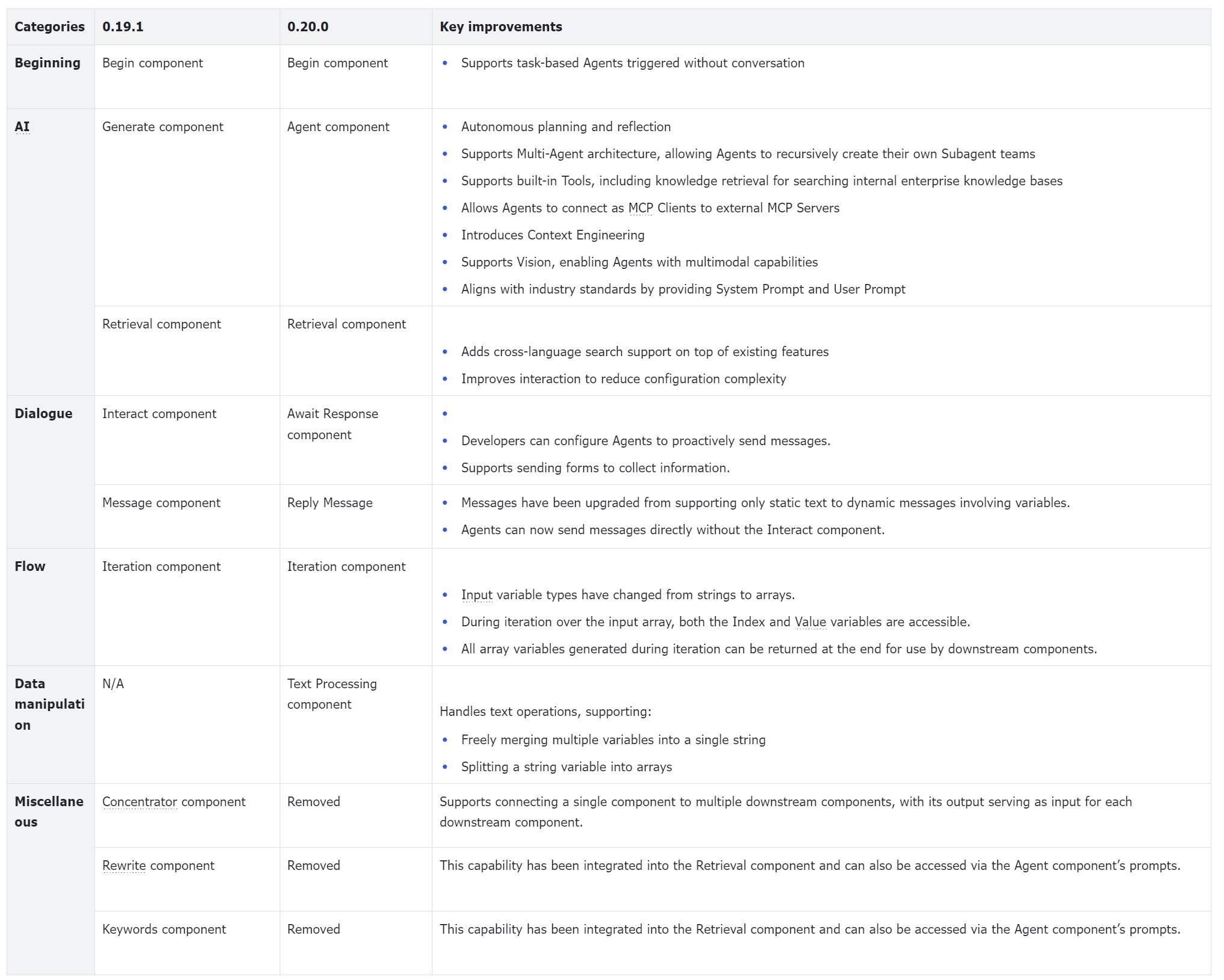This screenshot has width=1224, height=980.
Task: Click the underlined "Concentrator" word
Action: click(140, 802)
